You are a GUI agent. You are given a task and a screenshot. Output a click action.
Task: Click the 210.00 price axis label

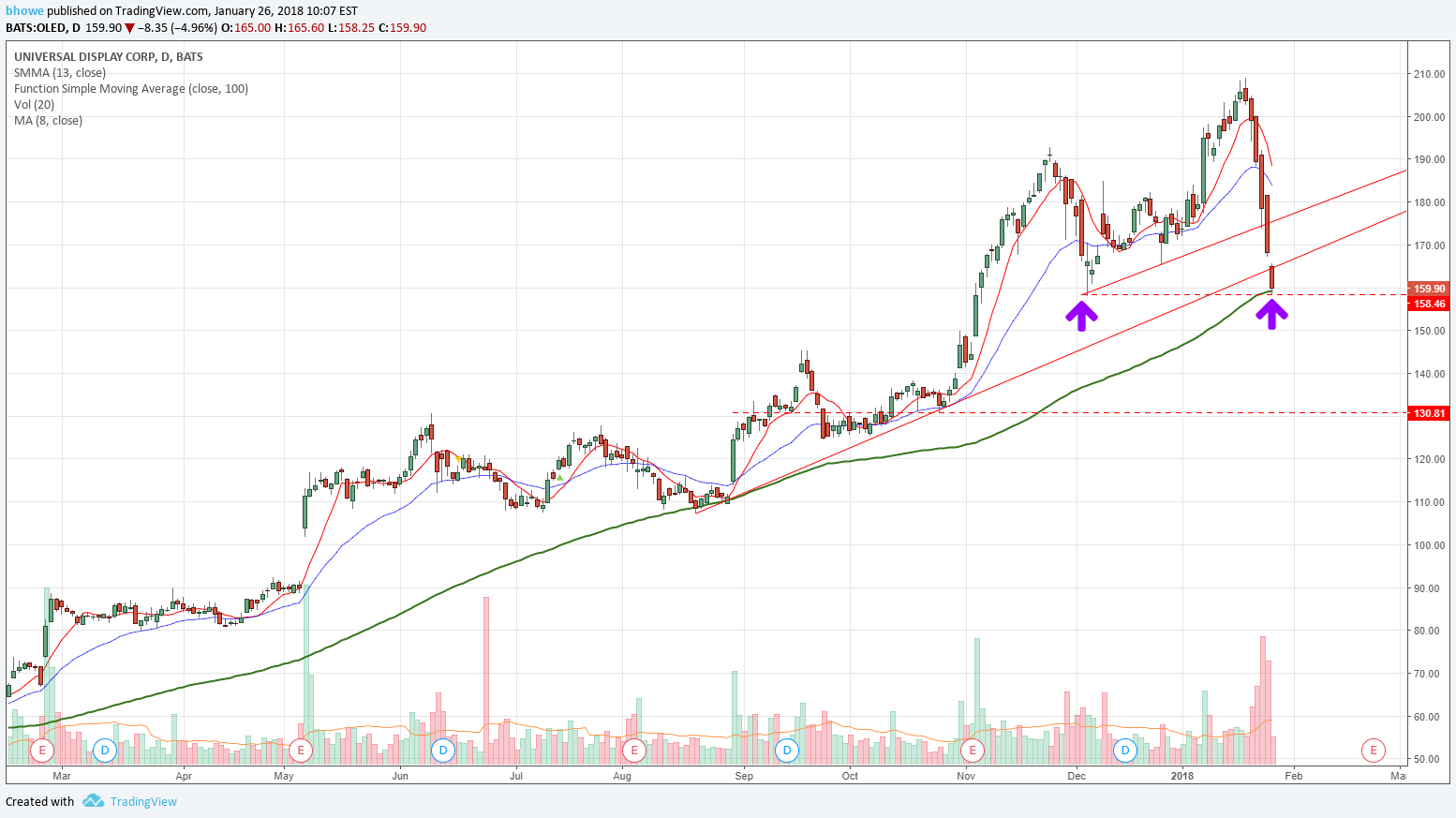pyautogui.click(x=1429, y=74)
